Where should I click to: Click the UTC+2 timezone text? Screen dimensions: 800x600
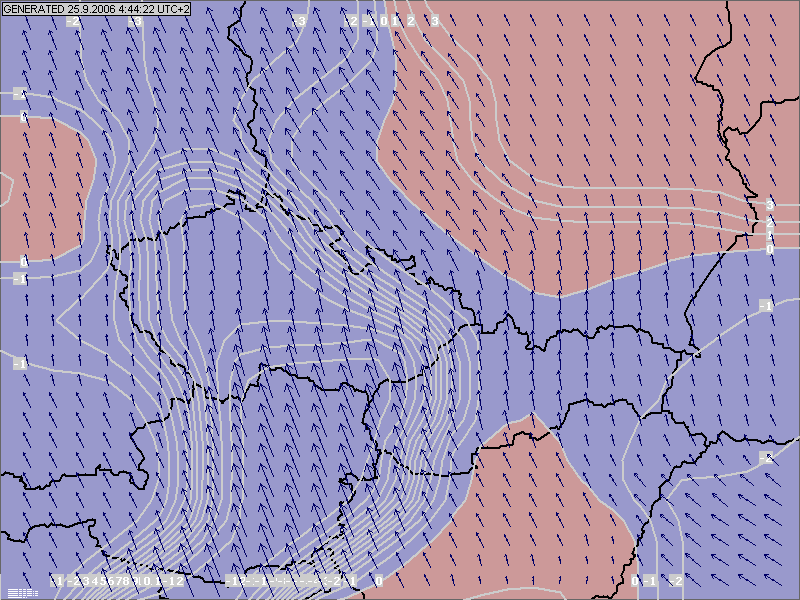[172, 8]
